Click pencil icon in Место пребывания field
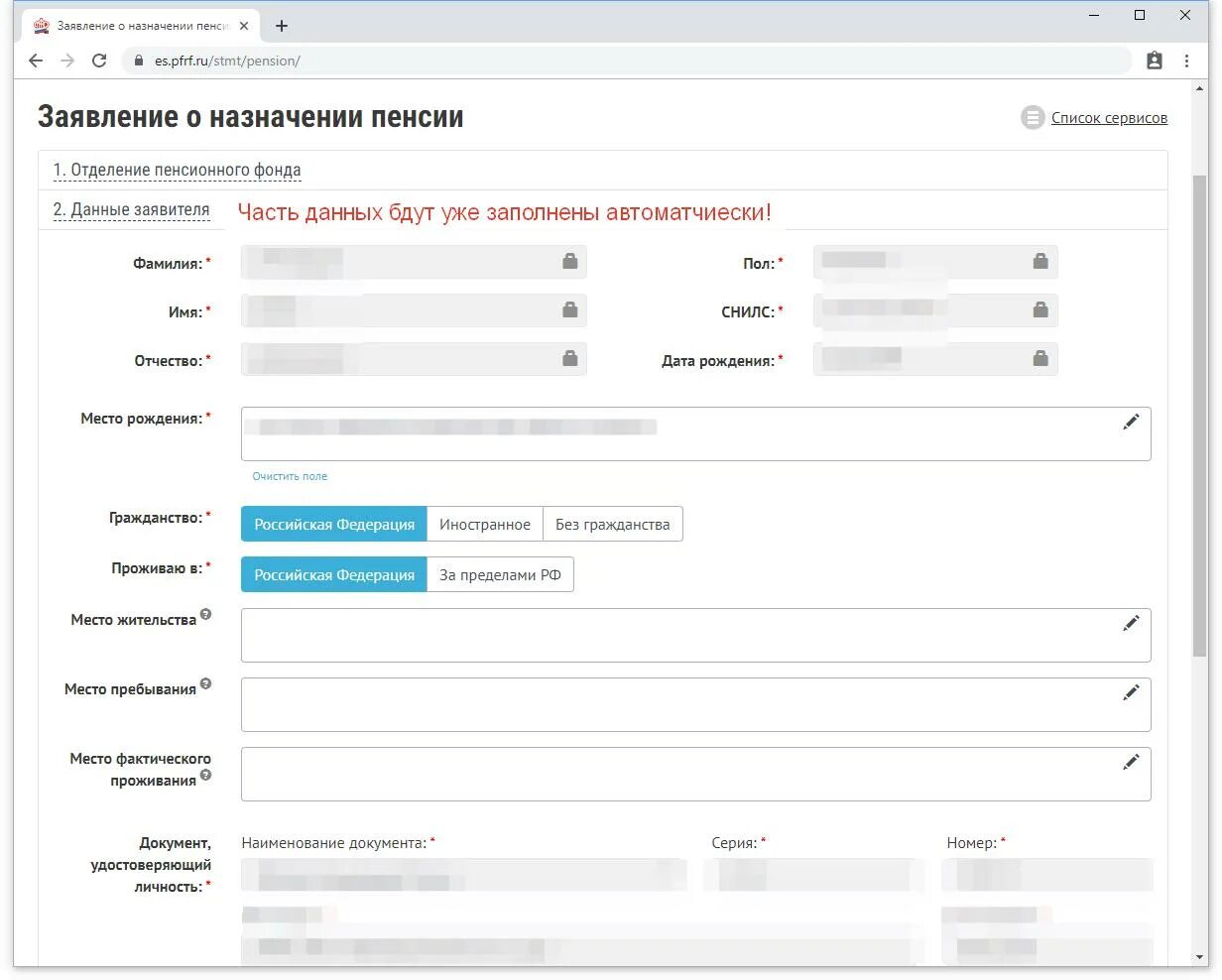Image resolution: width=1222 pixels, height=980 pixels. coord(1131,692)
